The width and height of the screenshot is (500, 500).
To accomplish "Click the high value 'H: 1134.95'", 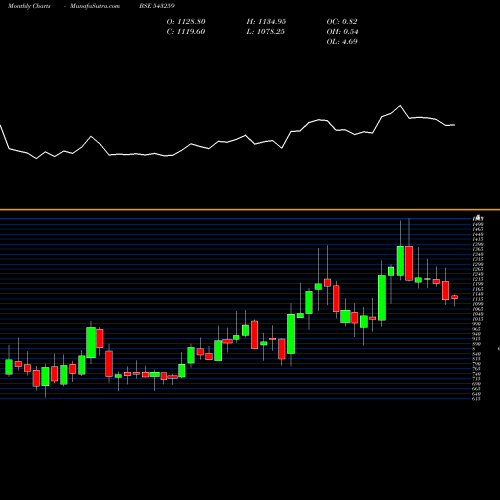I will coord(266,22).
